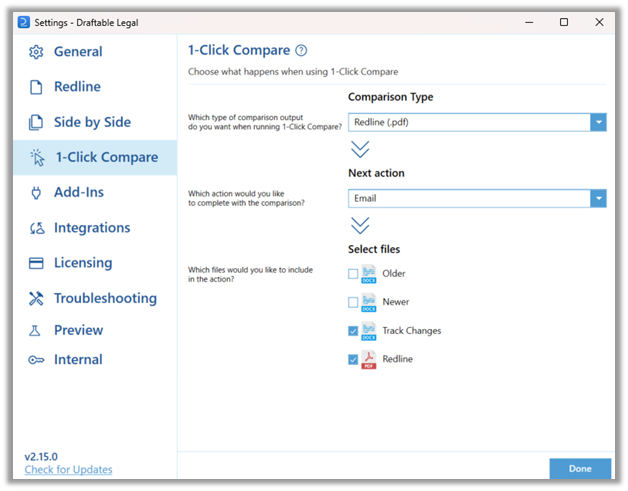Click the 1-Click Compare cursor icon
The width and height of the screenshot is (628, 491).
click(x=37, y=157)
